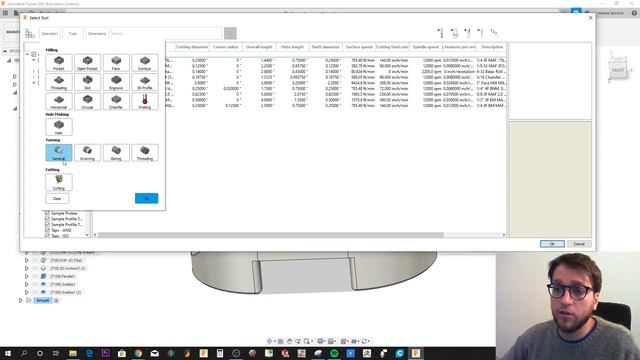Screen dimensions: 640x360
Task: Click the tool table horizontal scrollbar
Action: 270,235
